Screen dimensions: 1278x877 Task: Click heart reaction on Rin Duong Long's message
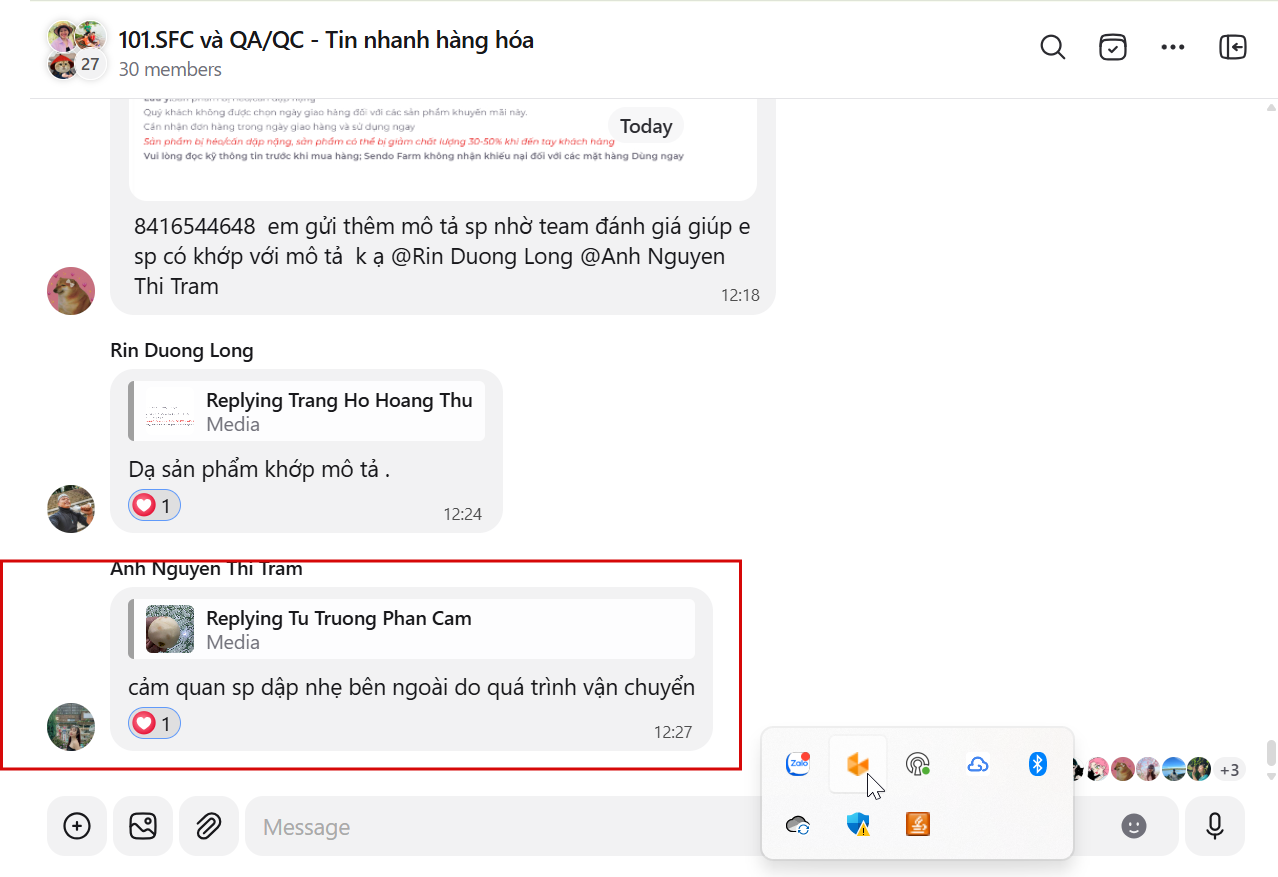click(x=154, y=505)
